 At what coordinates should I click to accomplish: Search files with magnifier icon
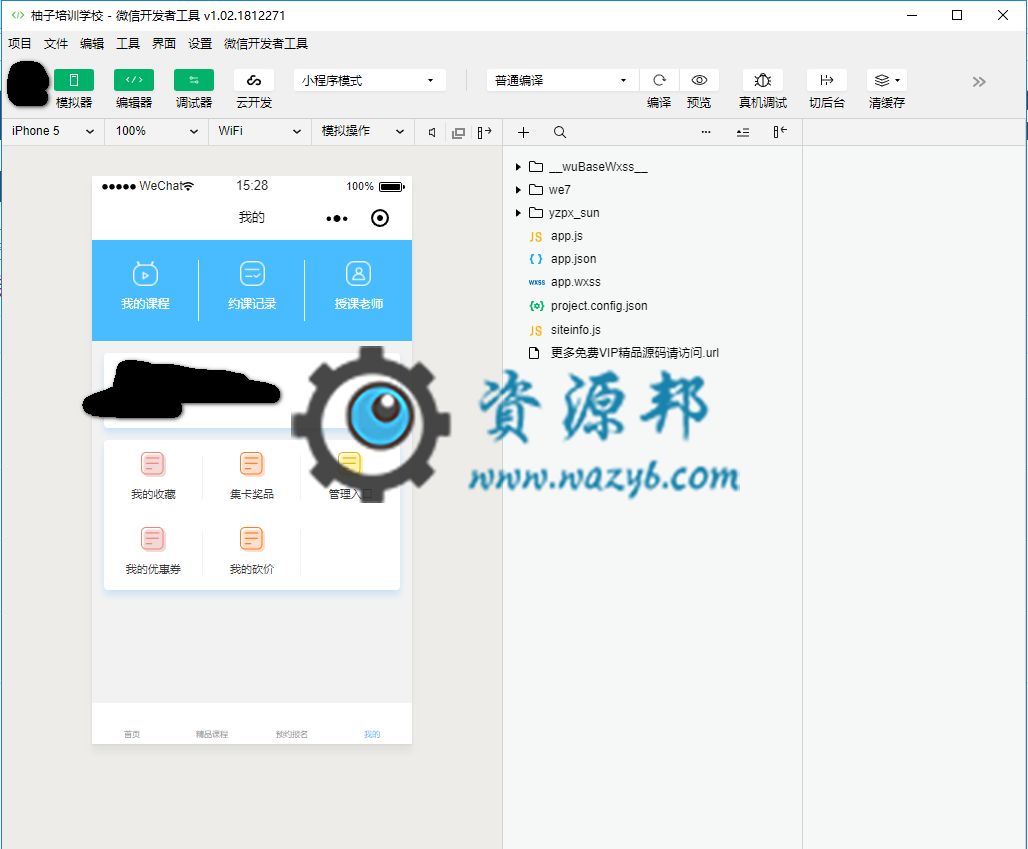tap(560, 132)
